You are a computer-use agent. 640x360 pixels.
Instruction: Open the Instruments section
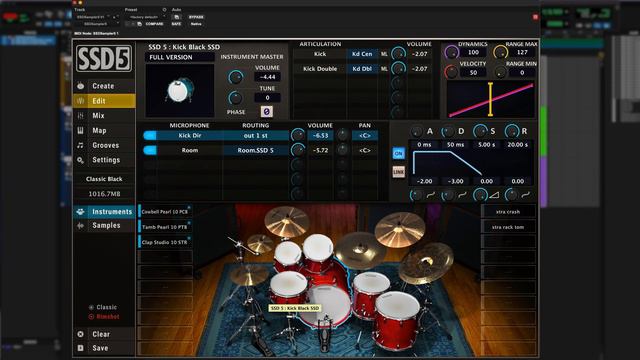(x=104, y=211)
